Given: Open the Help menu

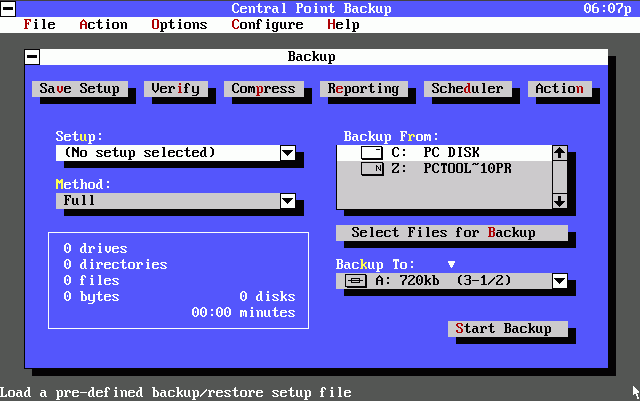Looking at the screenshot, I should click(x=343, y=25).
